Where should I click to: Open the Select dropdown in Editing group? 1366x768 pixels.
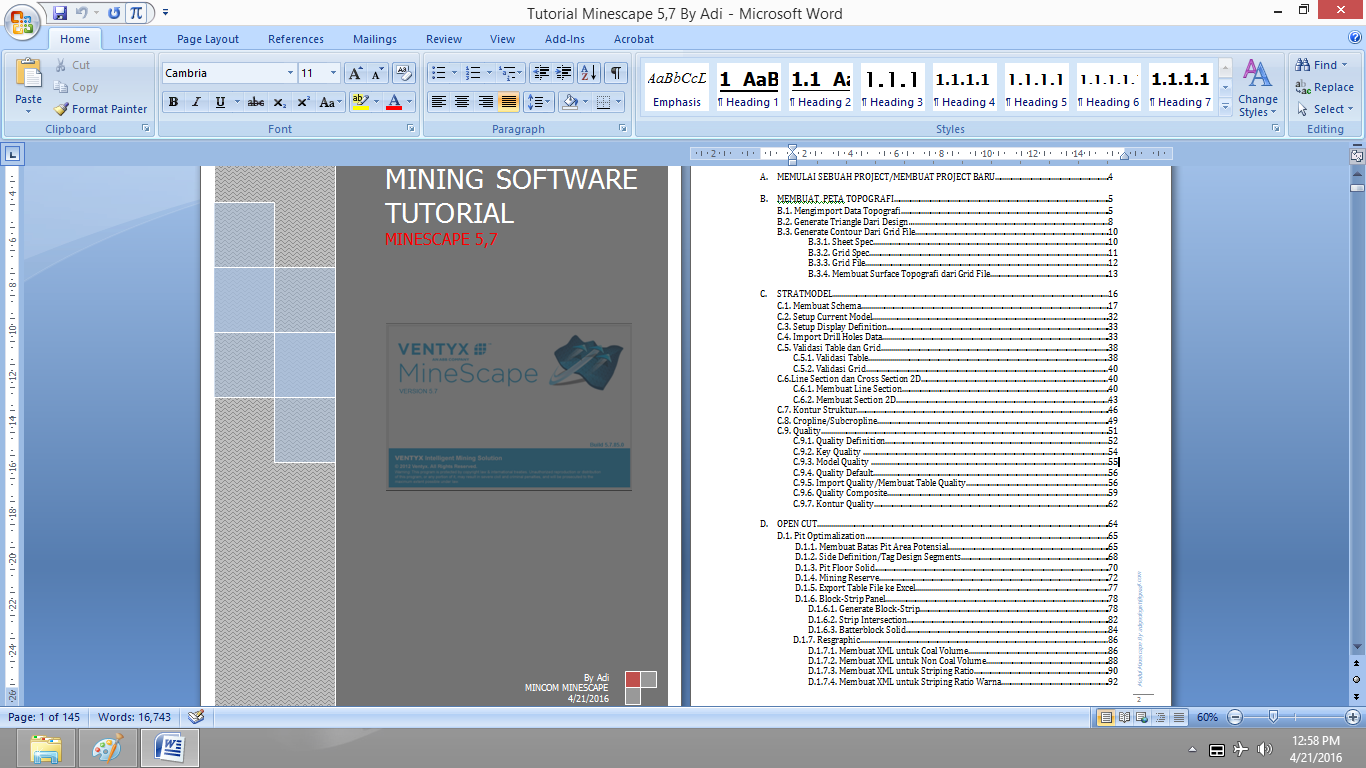[x=1325, y=109]
